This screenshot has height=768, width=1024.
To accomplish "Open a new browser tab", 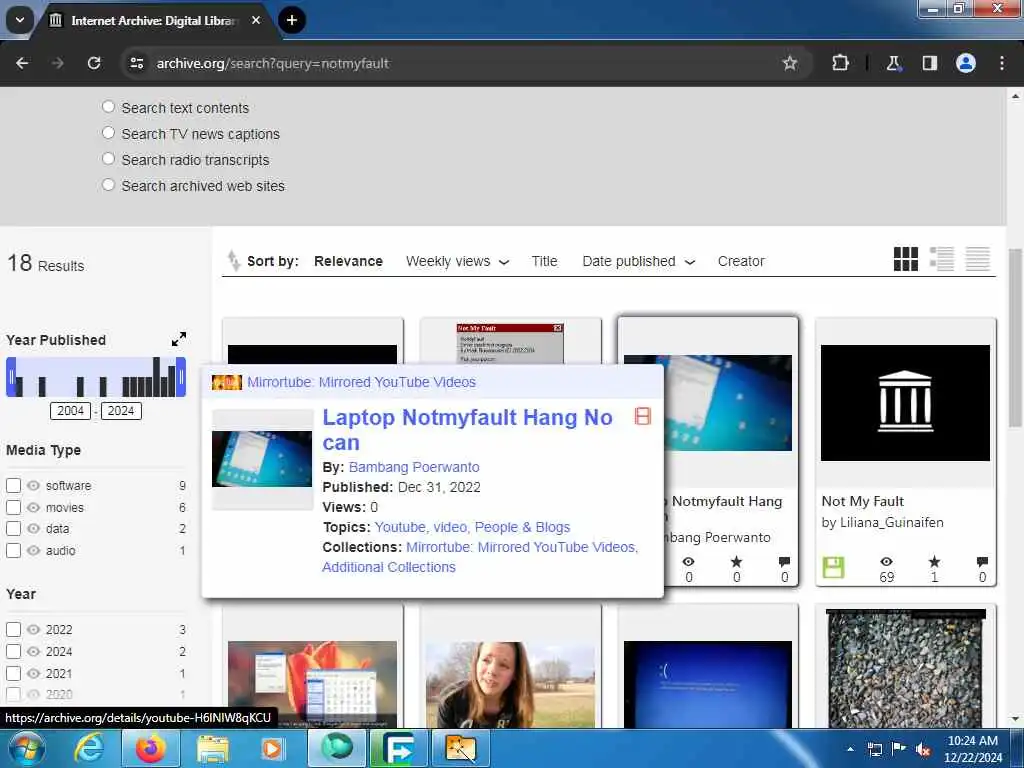I will tap(291, 20).
